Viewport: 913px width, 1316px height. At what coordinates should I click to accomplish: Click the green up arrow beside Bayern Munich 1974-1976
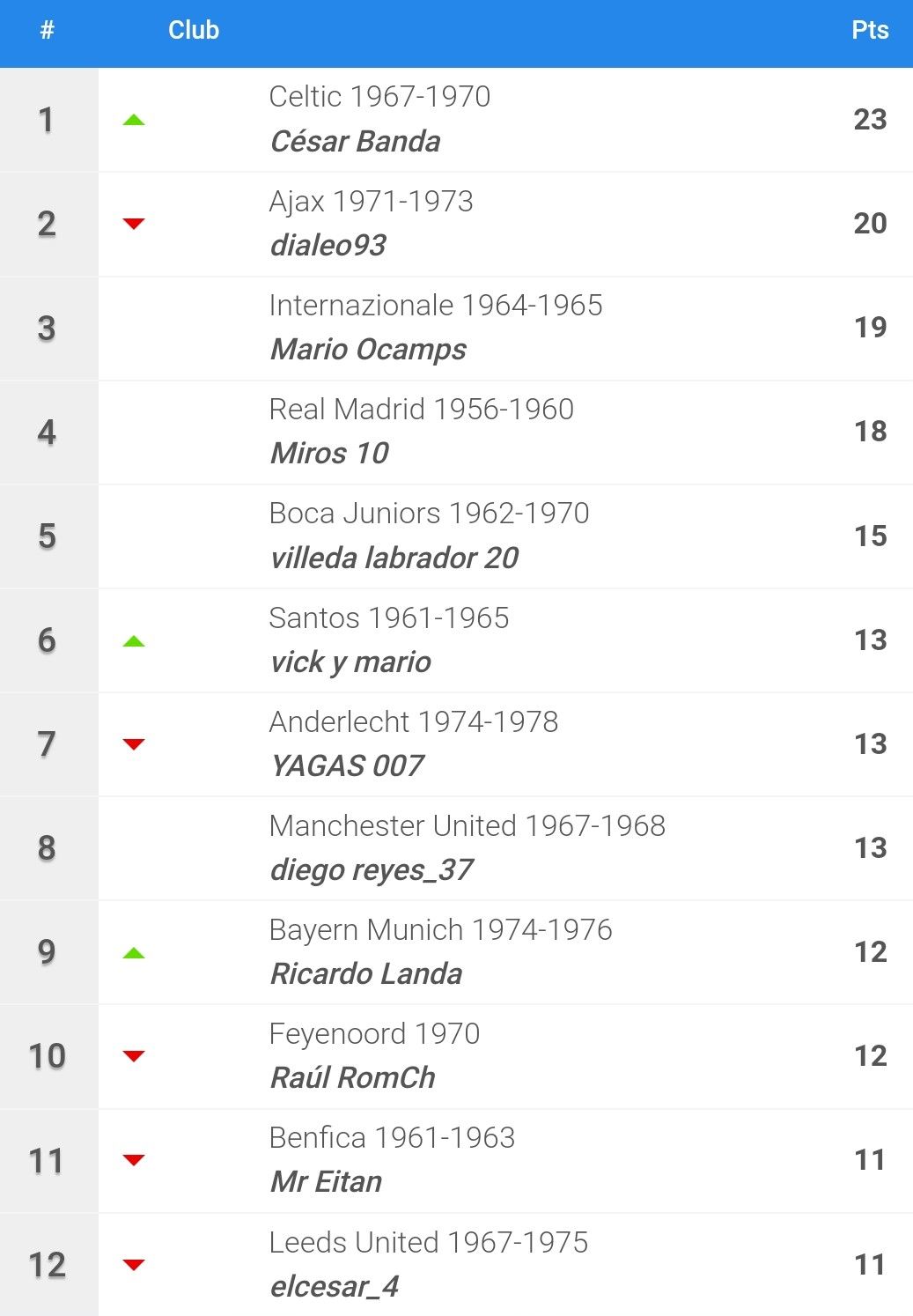(x=134, y=953)
